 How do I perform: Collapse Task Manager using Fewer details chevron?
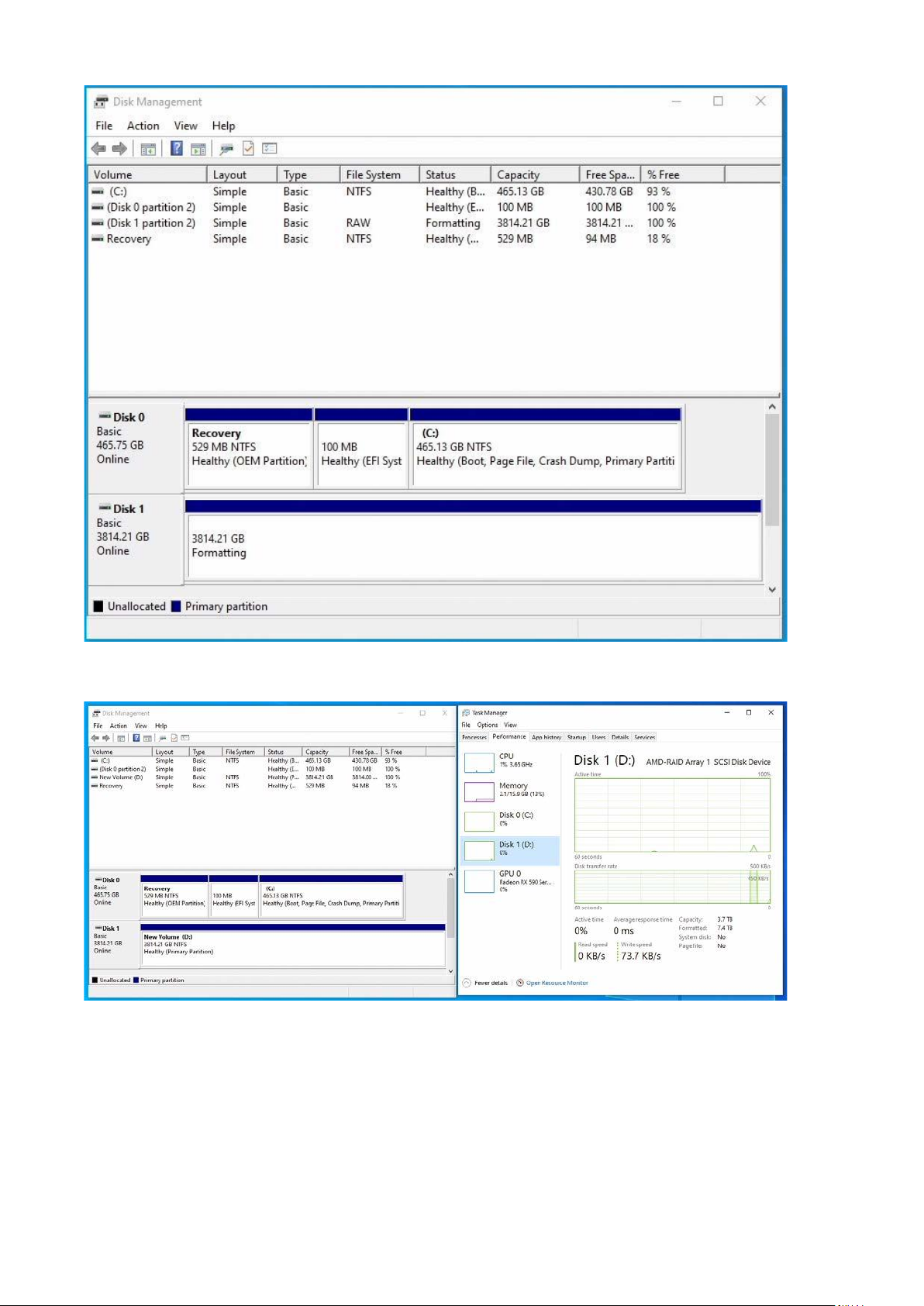(467, 983)
